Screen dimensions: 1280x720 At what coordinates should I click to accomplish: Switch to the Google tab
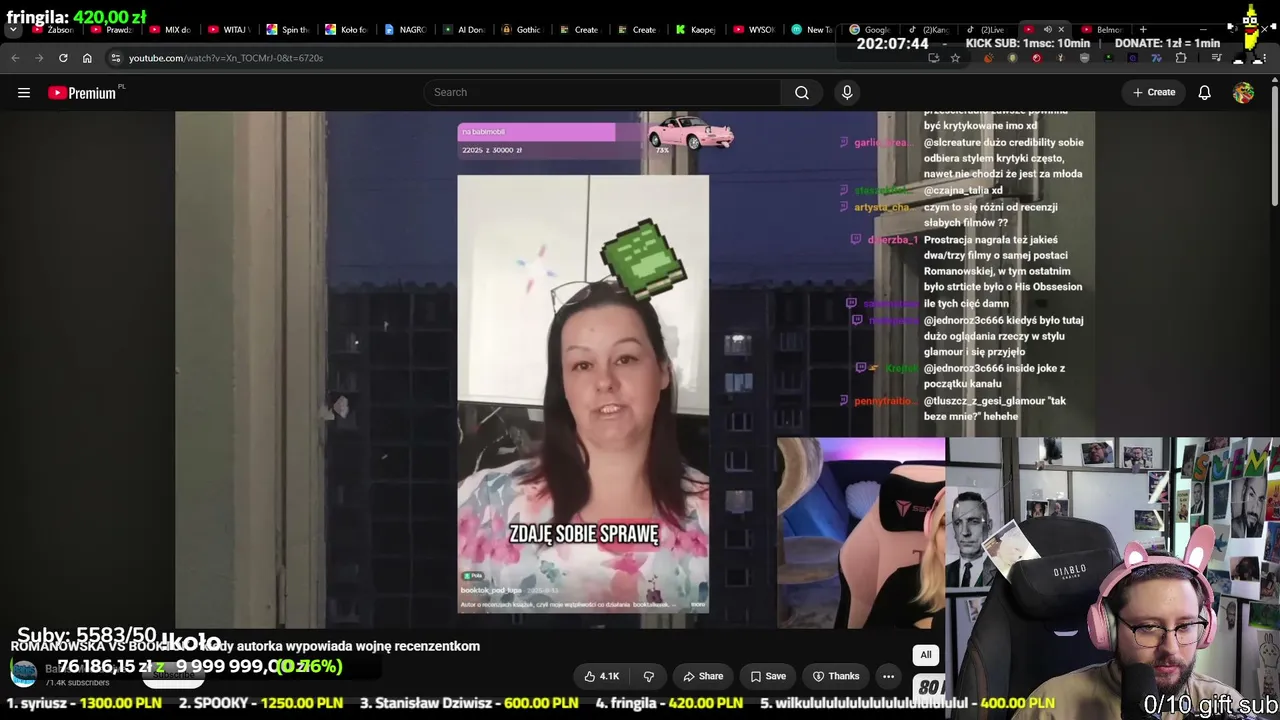coord(870,30)
